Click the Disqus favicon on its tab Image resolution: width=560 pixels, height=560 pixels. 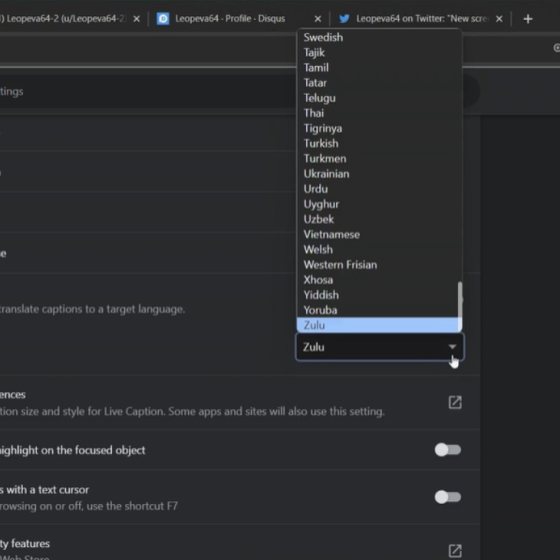pyautogui.click(x=163, y=19)
